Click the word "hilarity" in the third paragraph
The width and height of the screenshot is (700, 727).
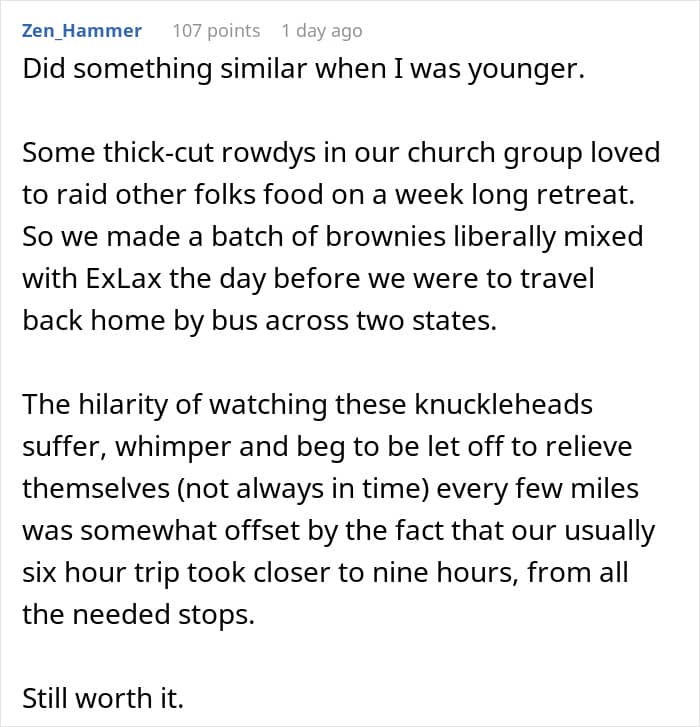[x=129, y=405]
